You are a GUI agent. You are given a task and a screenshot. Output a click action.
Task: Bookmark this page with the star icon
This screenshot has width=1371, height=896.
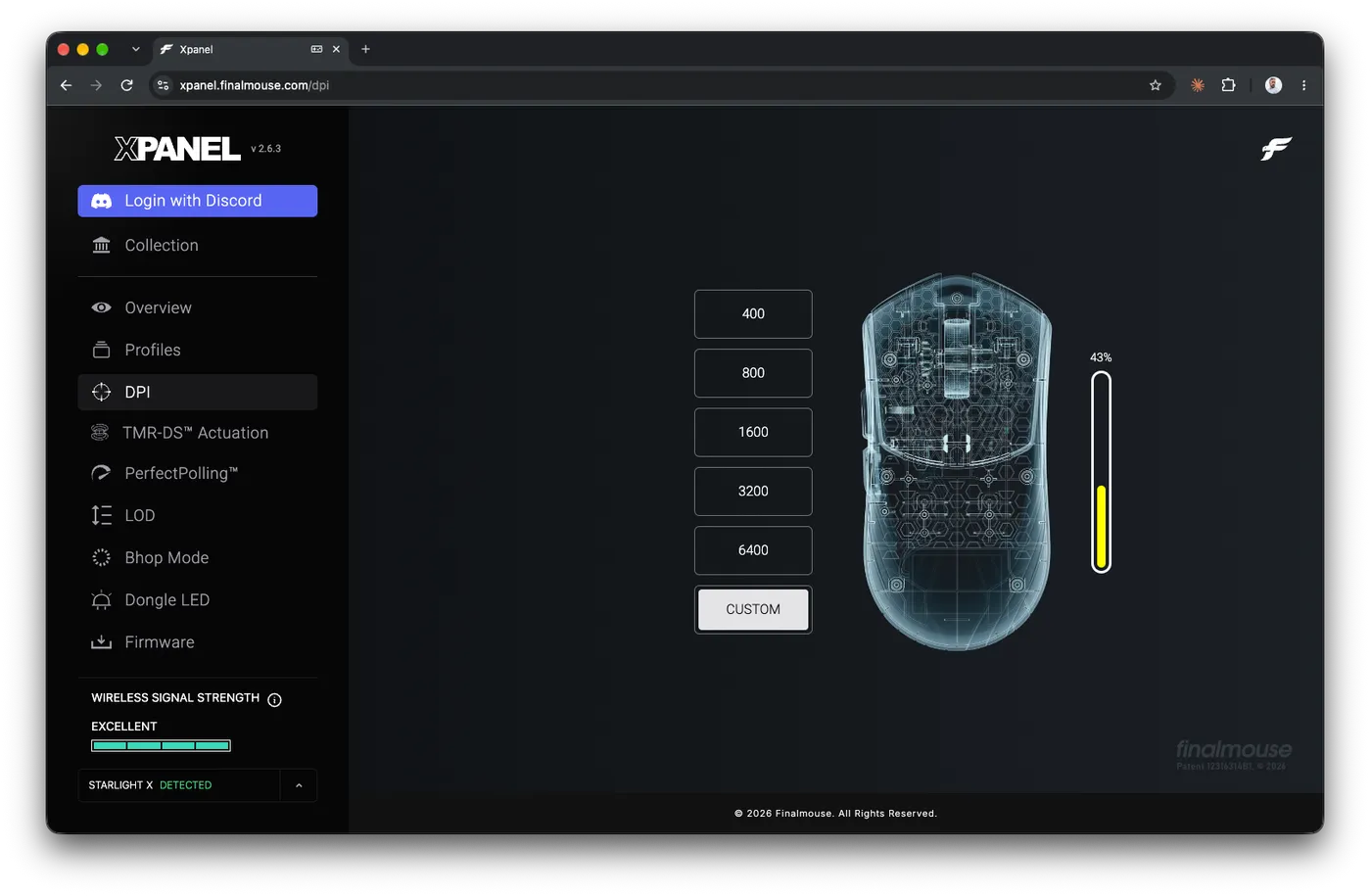point(1156,85)
